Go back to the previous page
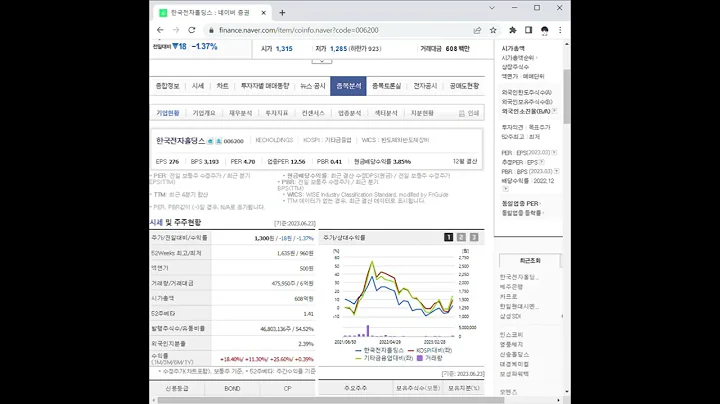 160,30
